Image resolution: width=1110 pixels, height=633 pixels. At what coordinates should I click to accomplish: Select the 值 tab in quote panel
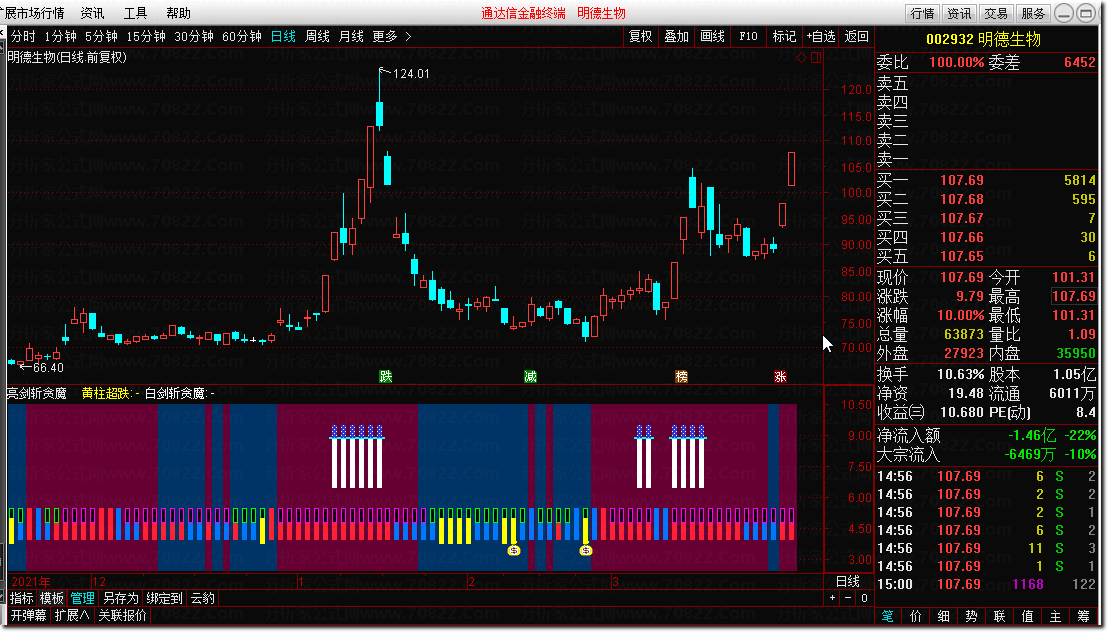(1027, 617)
